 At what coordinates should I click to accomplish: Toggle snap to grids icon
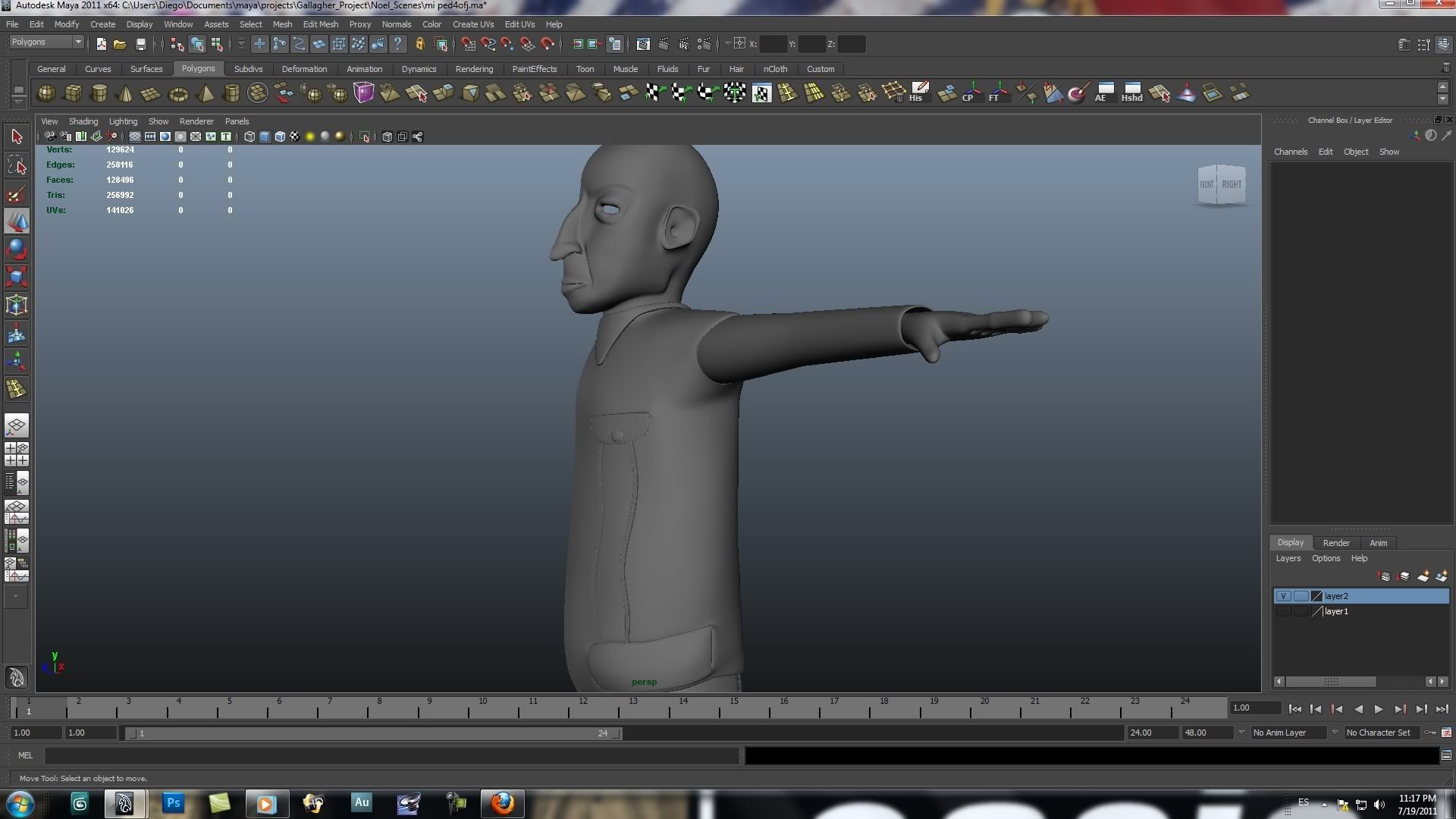point(468,44)
